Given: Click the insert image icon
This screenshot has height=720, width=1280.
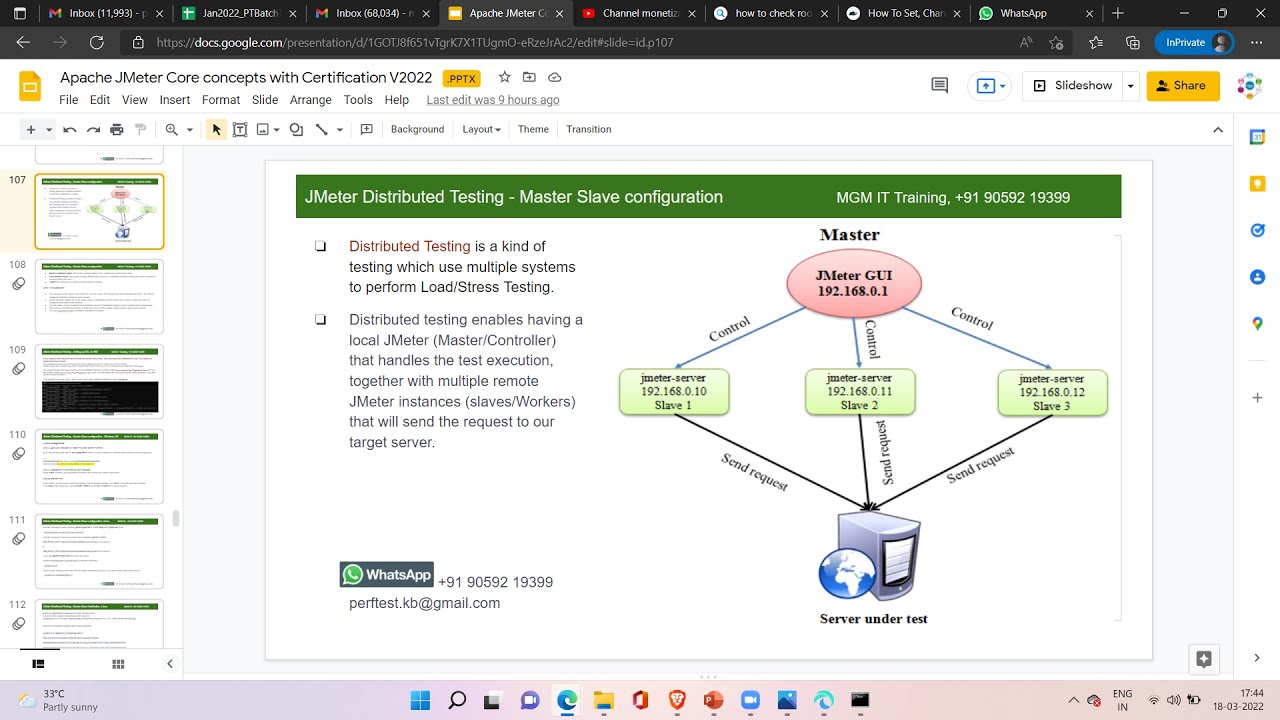Looking at the screenshot, I should tap(263, 129).
